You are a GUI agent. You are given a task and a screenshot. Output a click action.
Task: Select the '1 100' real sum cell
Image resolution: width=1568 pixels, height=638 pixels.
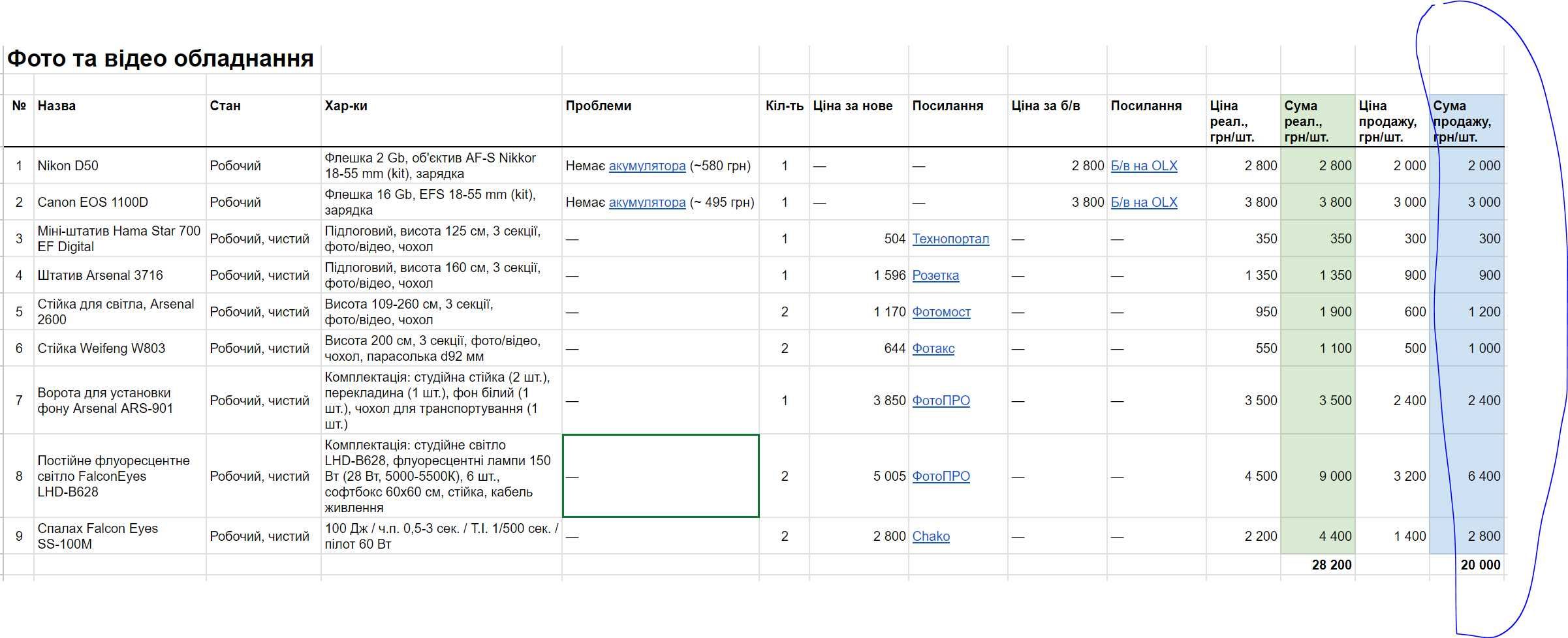coord(1318,348)
